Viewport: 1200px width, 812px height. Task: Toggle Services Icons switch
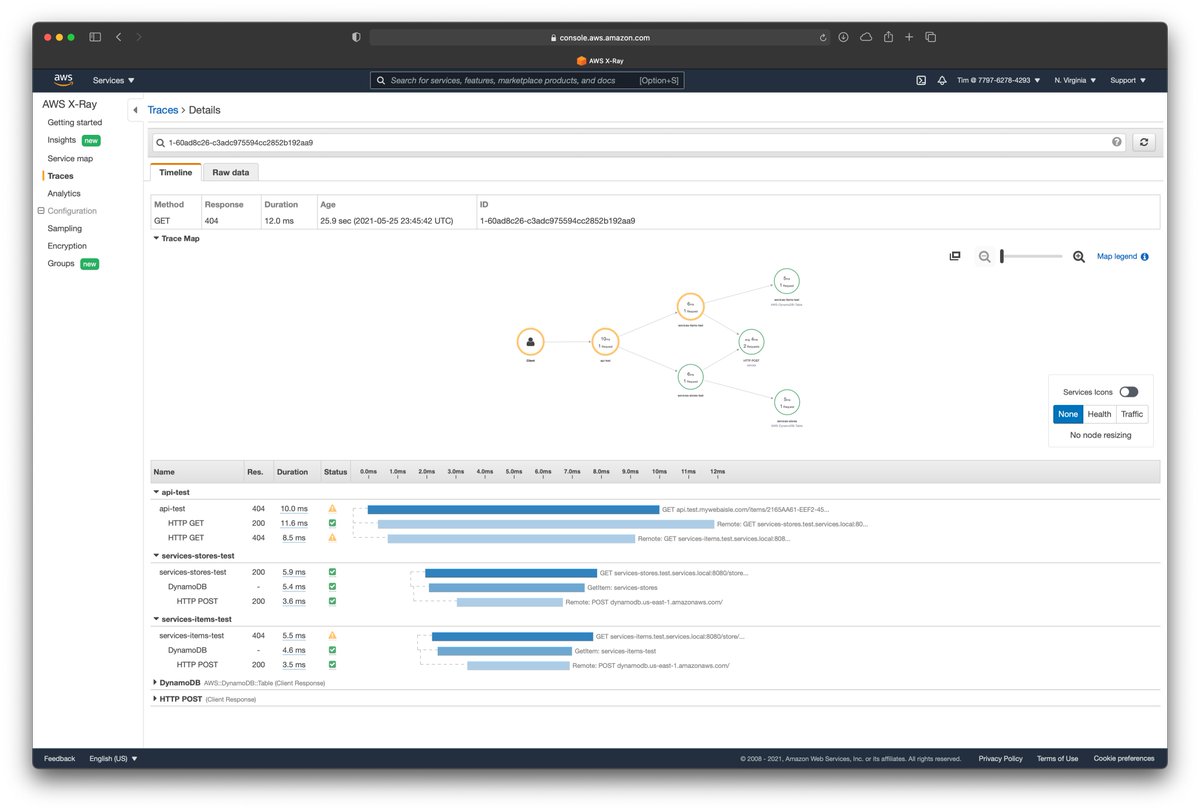(1128, 392)
